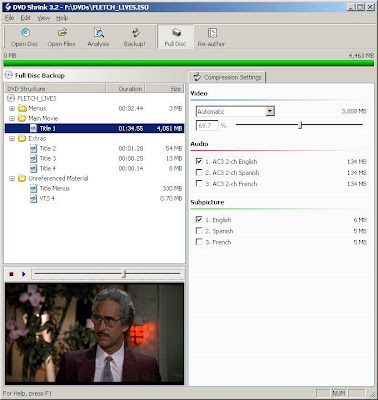Click the Open Disc toolbar icon
Screen dimensions: 378x400
(25, 33)
